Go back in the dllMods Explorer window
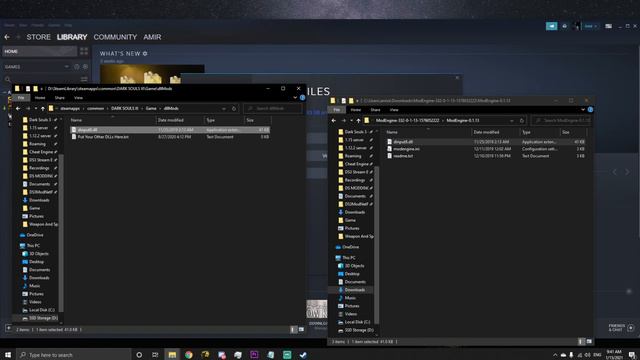The width and height of the screenshot is (640, 360). [18, 109]
